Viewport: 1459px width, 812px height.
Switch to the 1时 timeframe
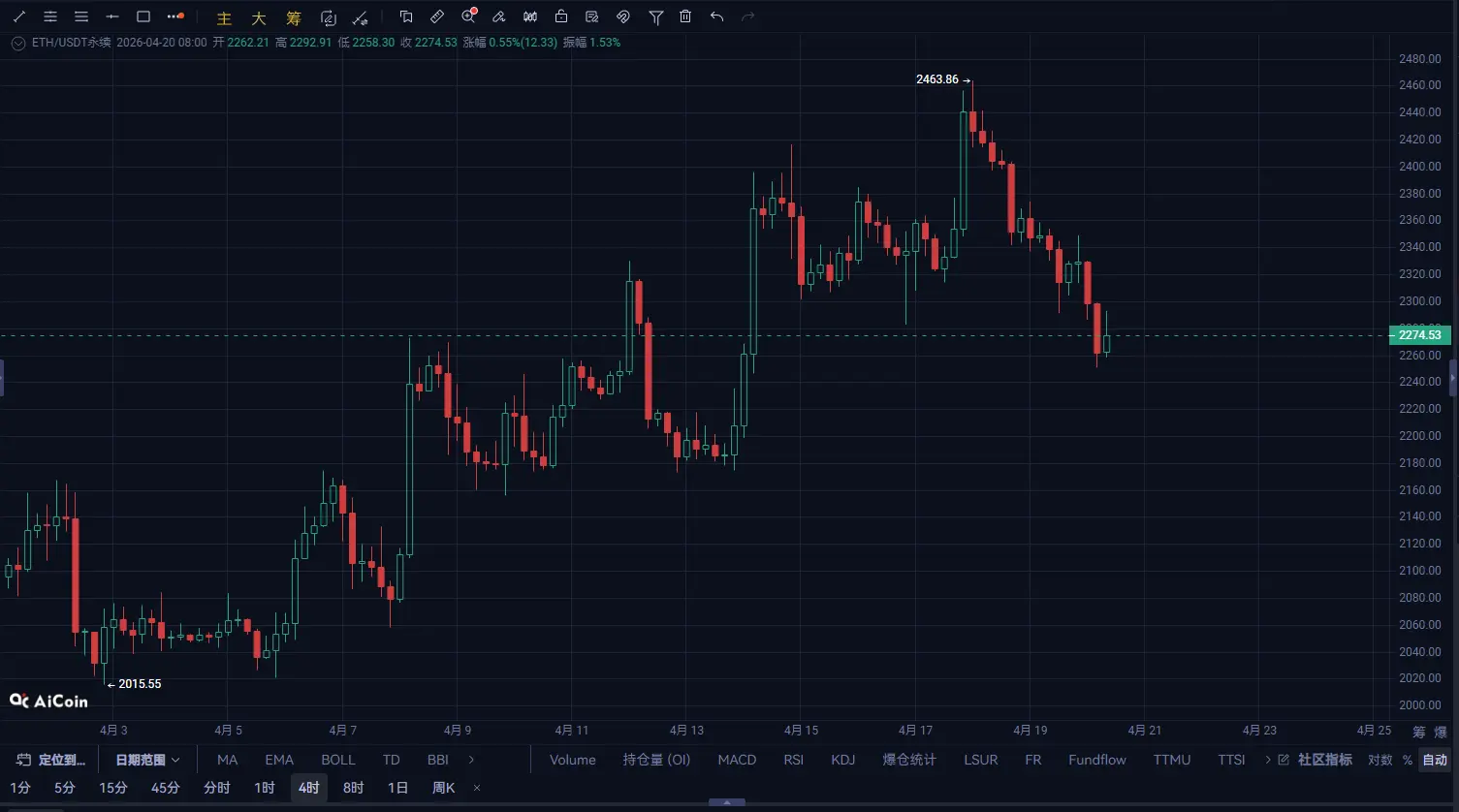(265, 788)
